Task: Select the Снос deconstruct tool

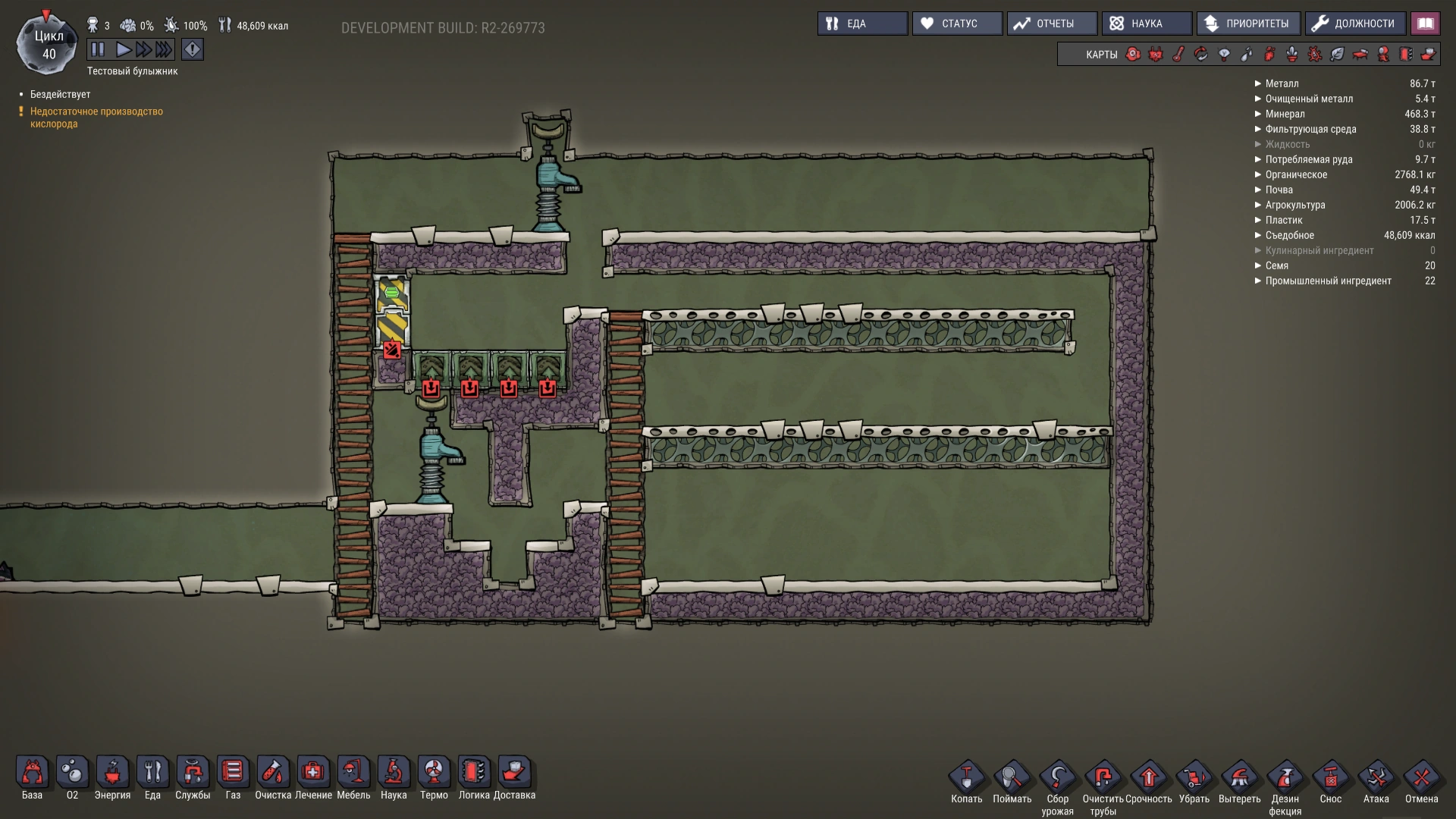Action: click(1330, 778)
